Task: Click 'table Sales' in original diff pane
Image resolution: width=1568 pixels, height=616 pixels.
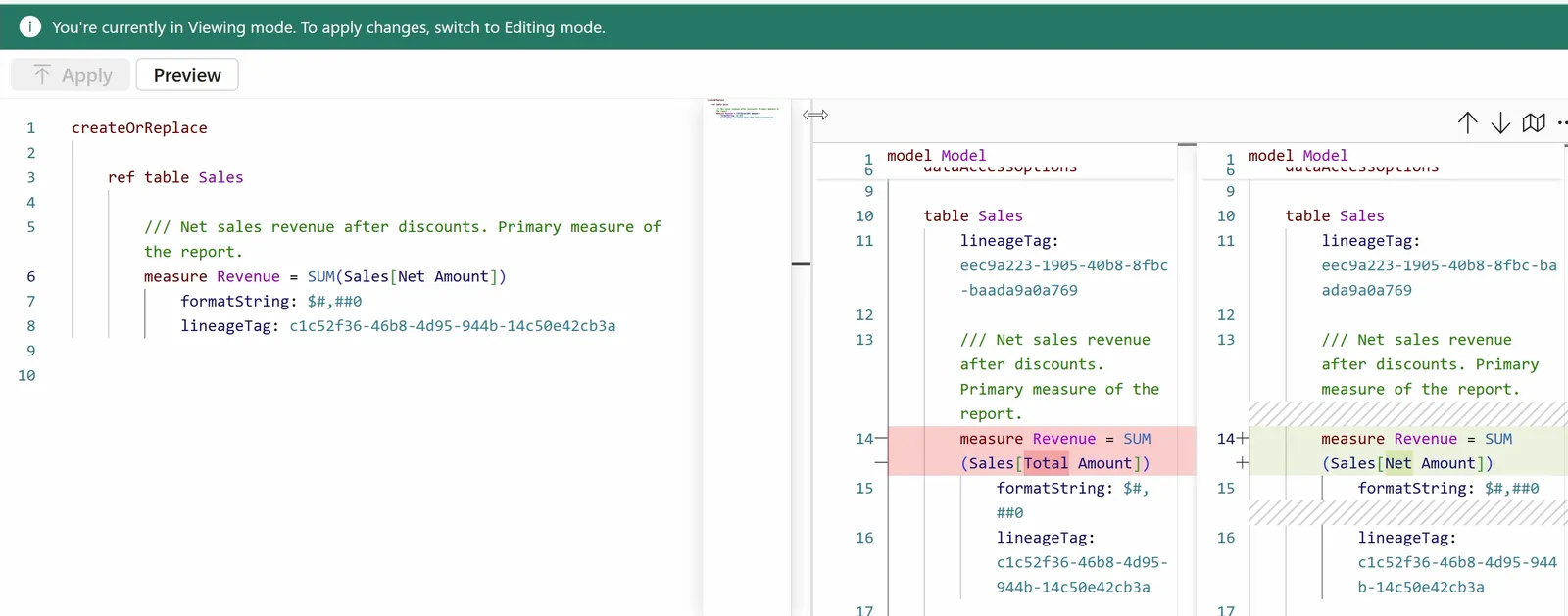Action: pyautogui.click(x=973, y=216)
